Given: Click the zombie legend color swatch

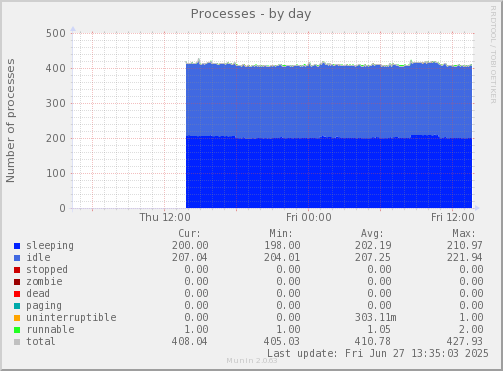Looking at the screenshot, I should pyautogui.click(x=17, y=282).
